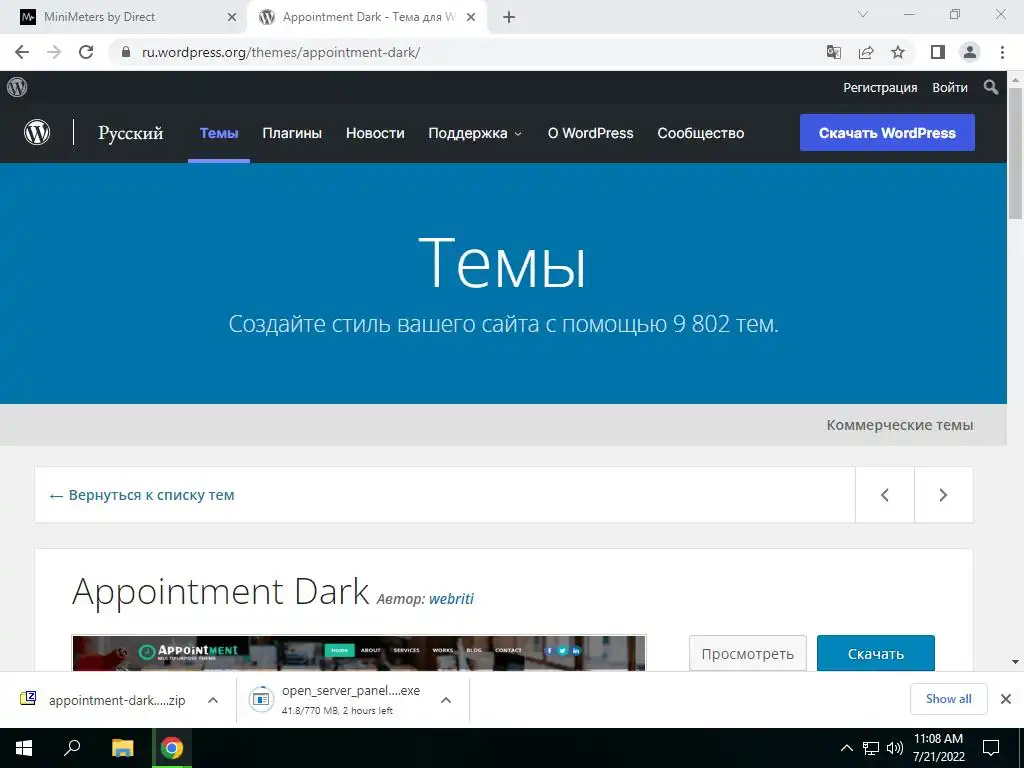Click the address bar URL
The height and width of the screenshot is (768, 1024).
(x=281, y=52)
